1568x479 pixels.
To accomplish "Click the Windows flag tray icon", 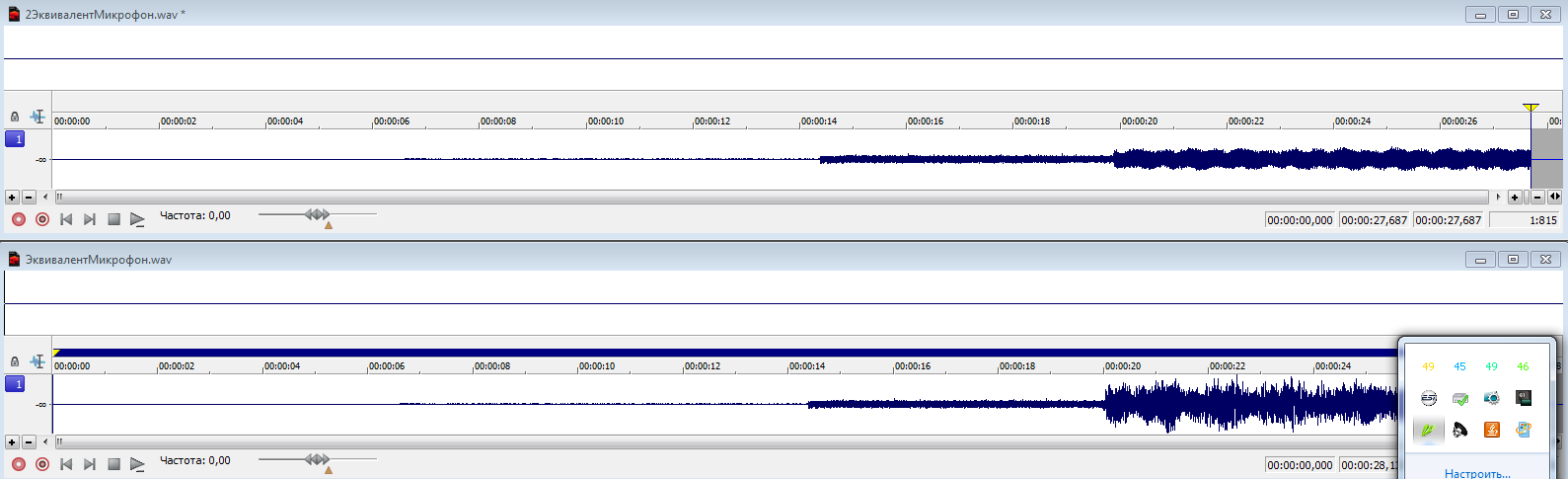I will coord(1524,430).
